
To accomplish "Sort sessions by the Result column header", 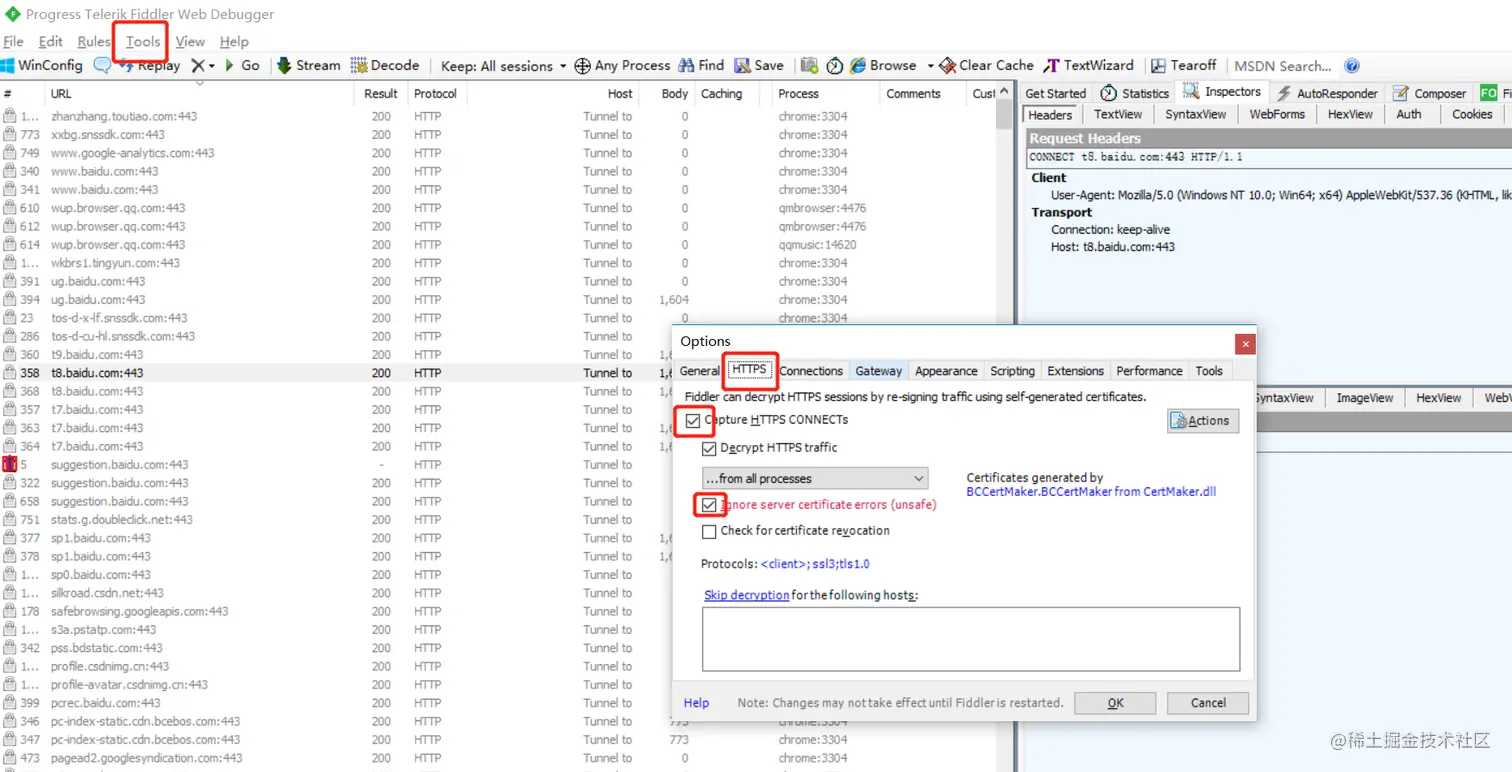I will coord(381,94).
